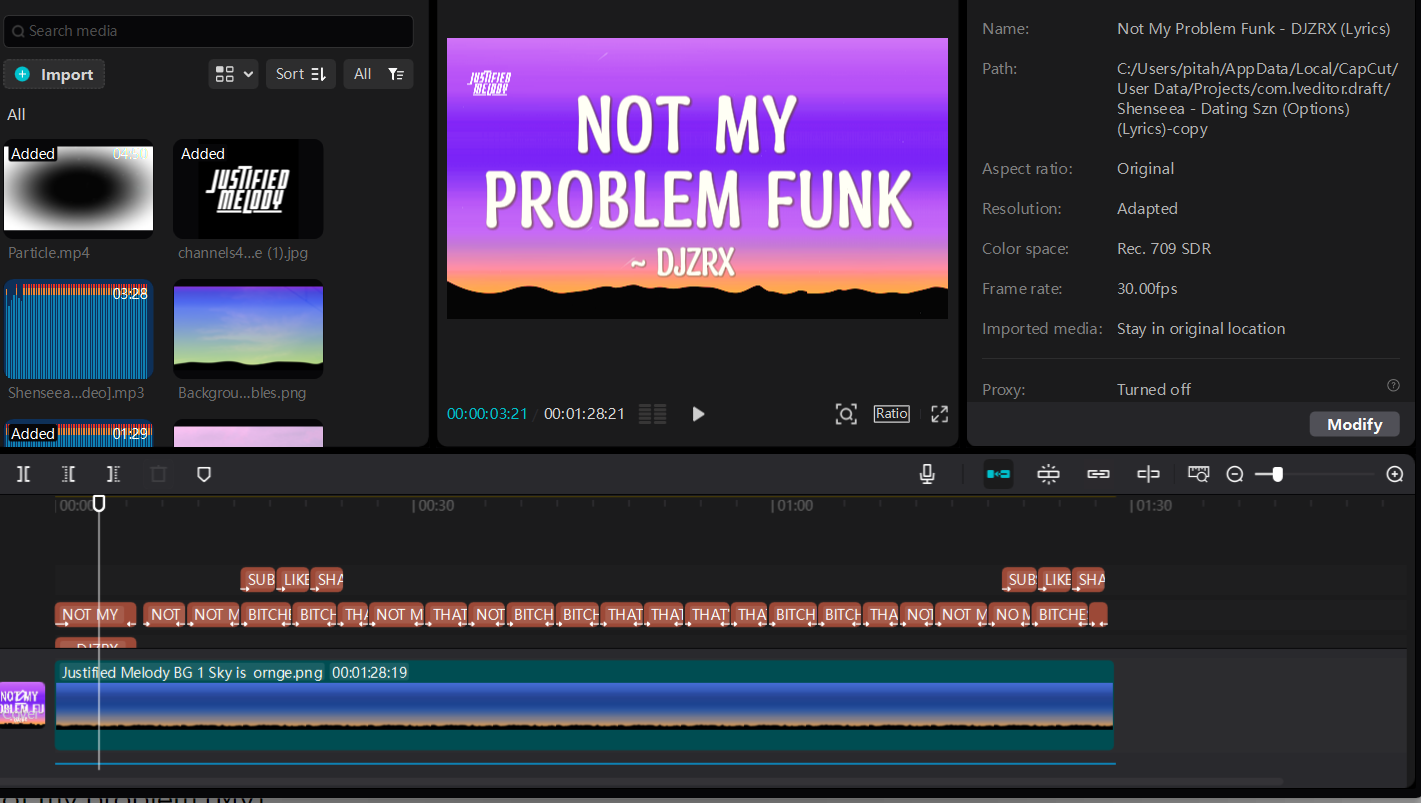Click the 00:30 mark on timeline ruler
The image size is (1421, 803).
click(435, 506)
